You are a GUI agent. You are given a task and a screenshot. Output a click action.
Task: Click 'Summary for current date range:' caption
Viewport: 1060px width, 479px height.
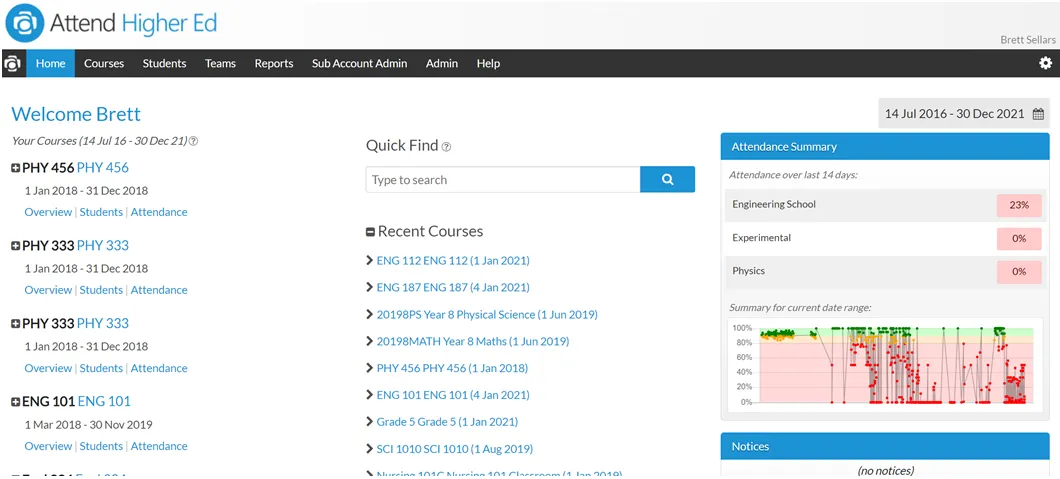[800, 307]
